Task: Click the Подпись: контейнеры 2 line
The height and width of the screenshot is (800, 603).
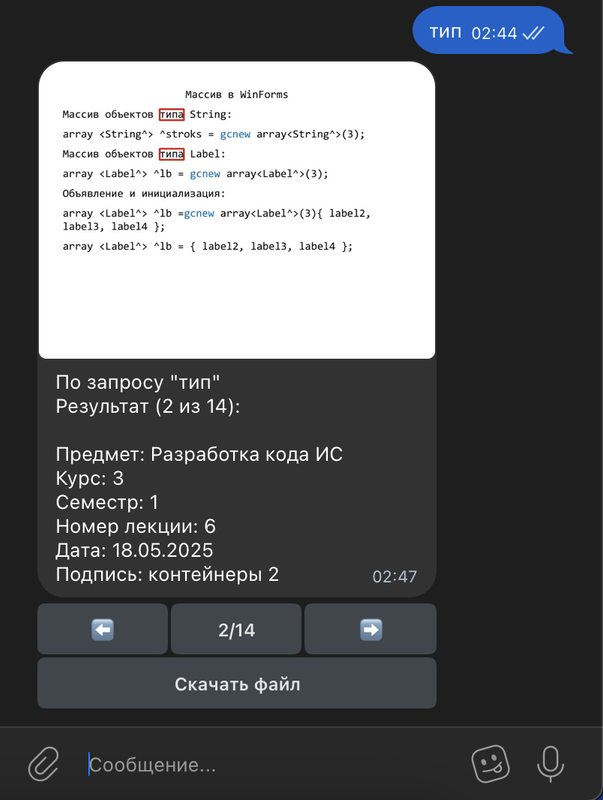Action: (167, 574)
